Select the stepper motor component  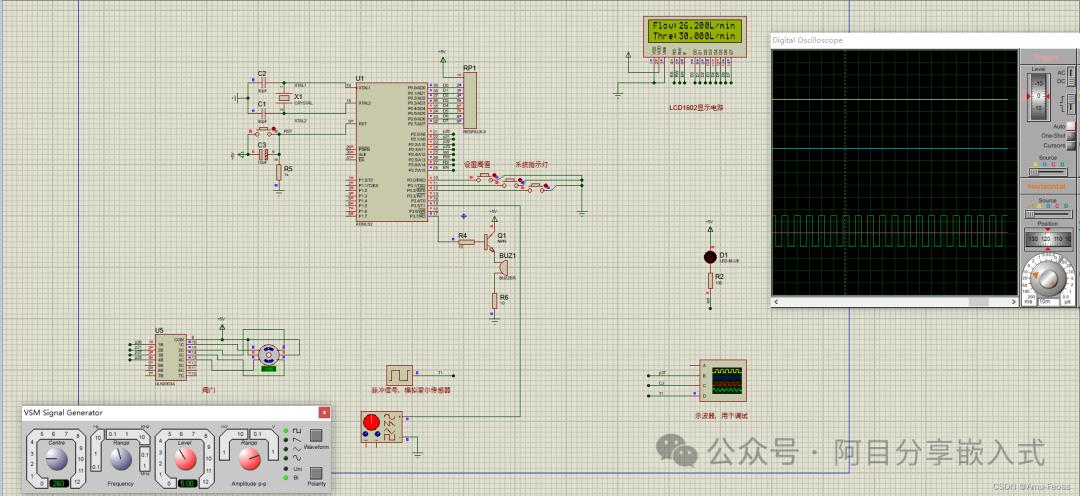pos(267,355)
